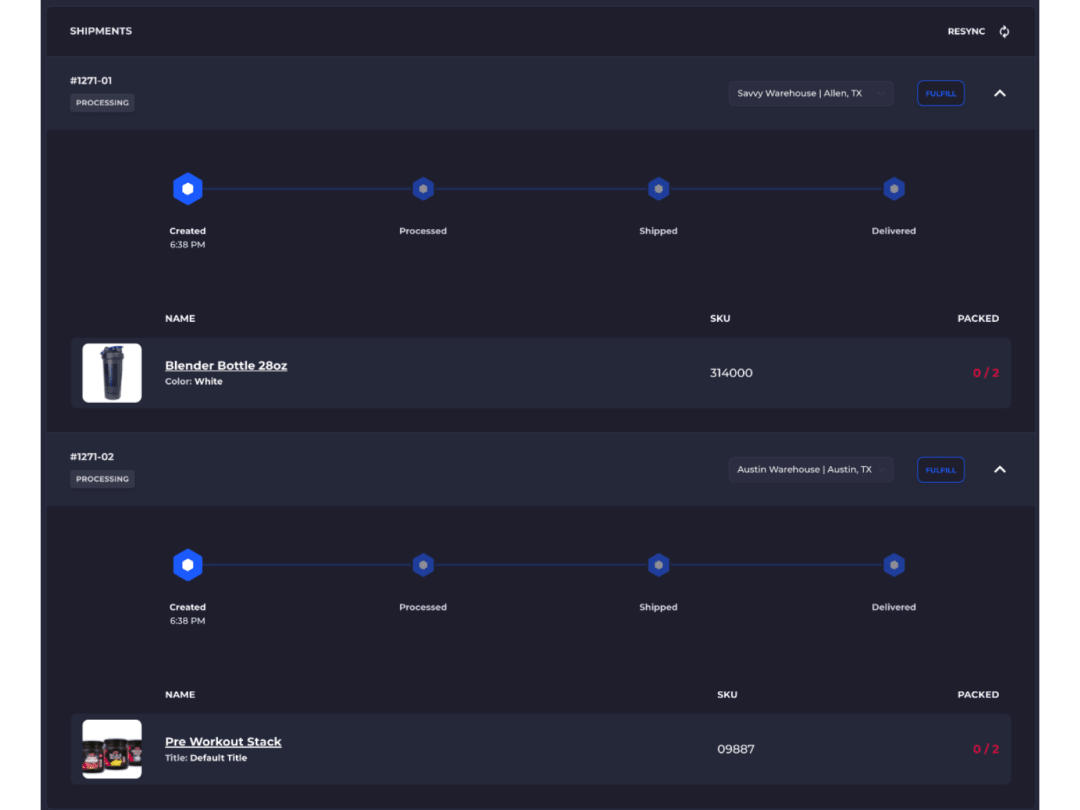Click the Title: Default Title variant text

click(206, 758)
